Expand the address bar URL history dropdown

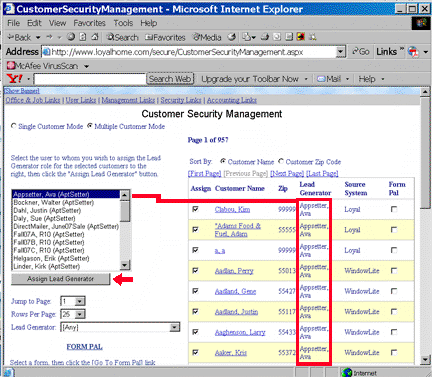tap(340, 52)
